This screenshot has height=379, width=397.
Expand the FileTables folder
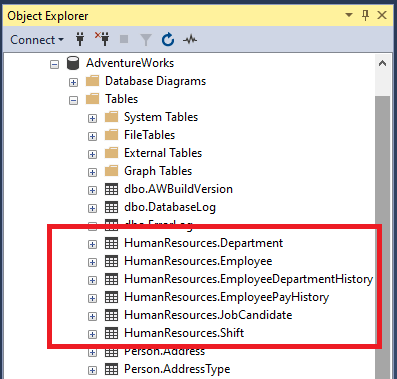point(92,136)
